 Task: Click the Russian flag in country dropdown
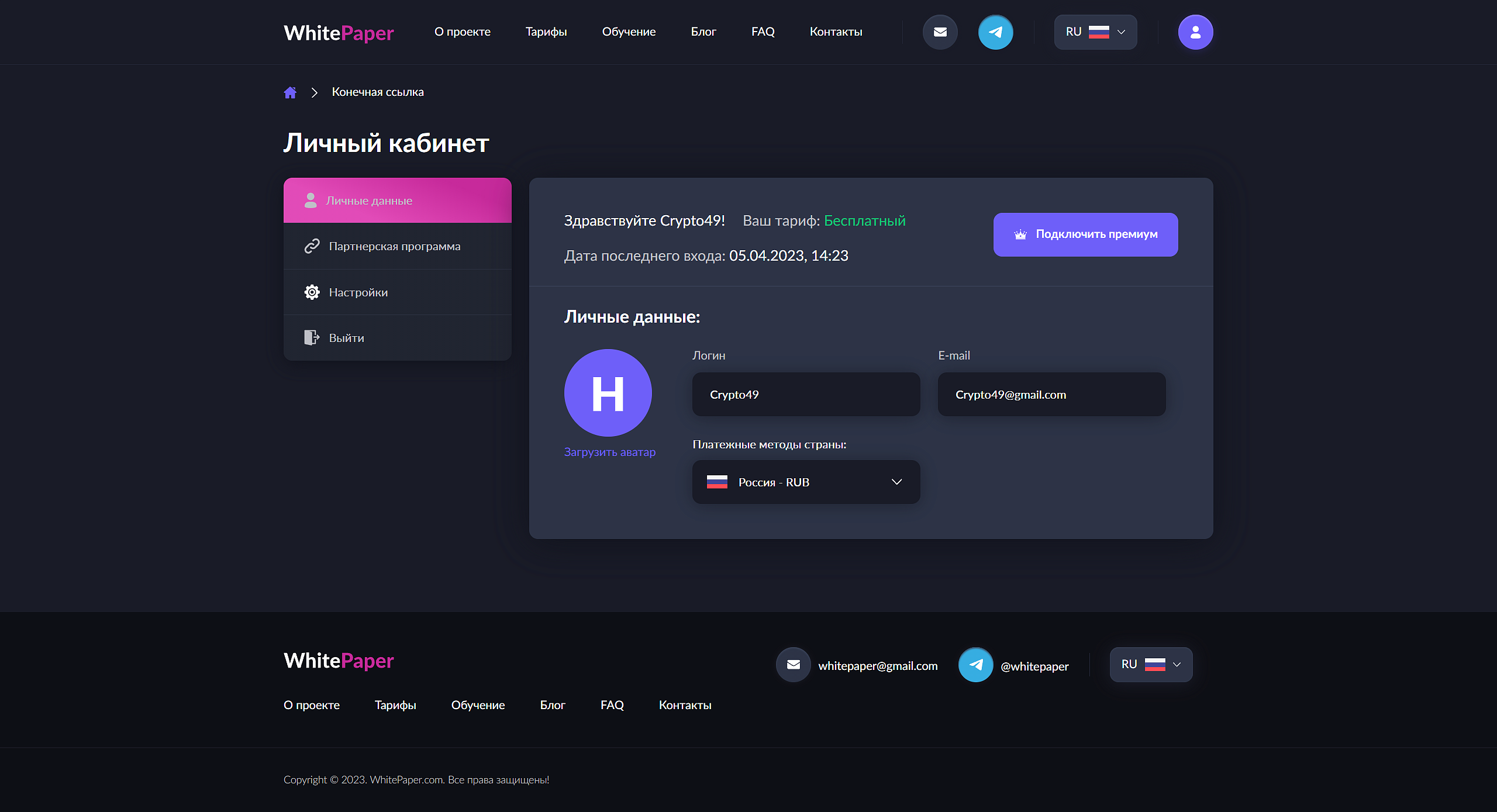tap(717, 482)
